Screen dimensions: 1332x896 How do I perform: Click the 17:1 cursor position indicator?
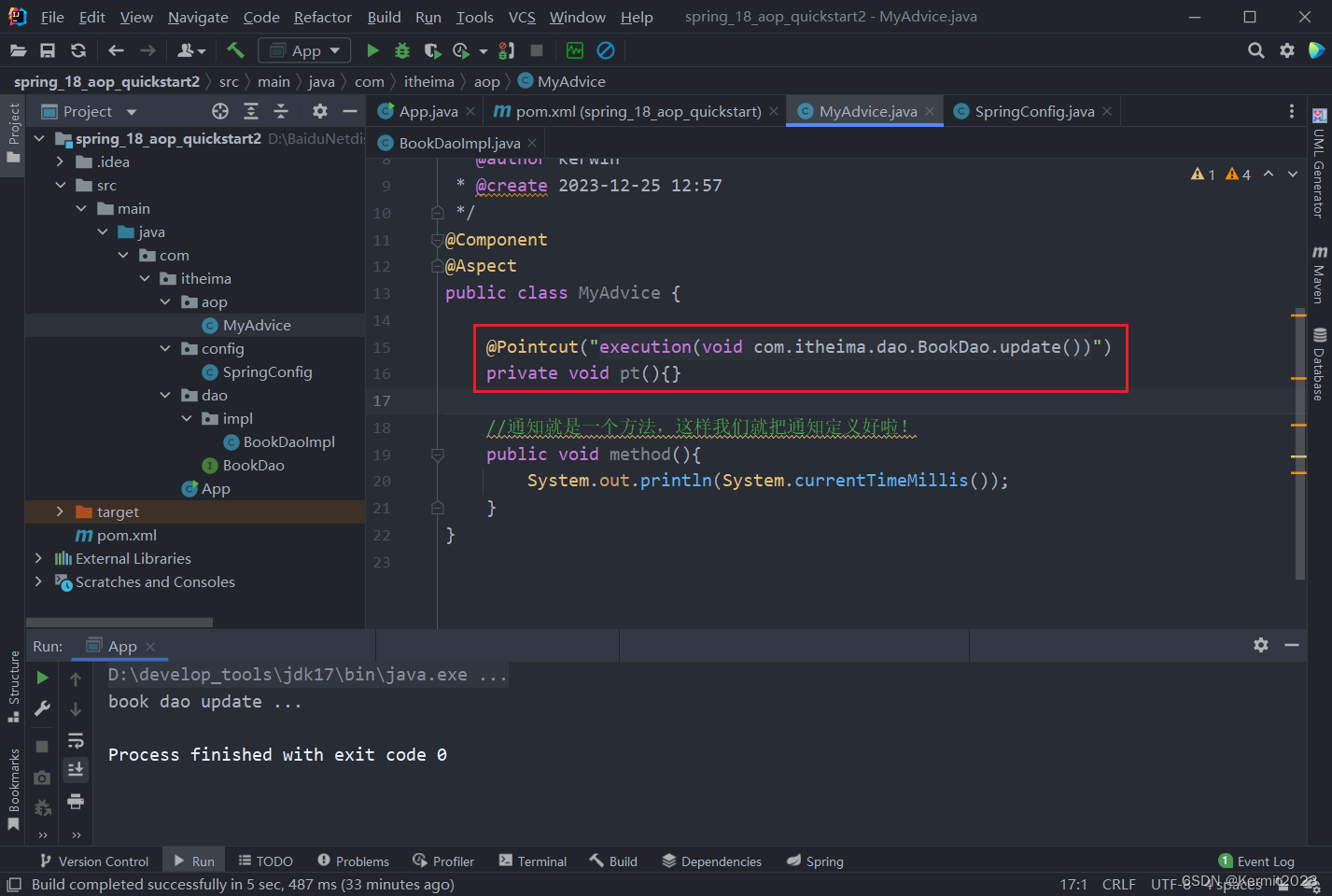click(1073, 884)
